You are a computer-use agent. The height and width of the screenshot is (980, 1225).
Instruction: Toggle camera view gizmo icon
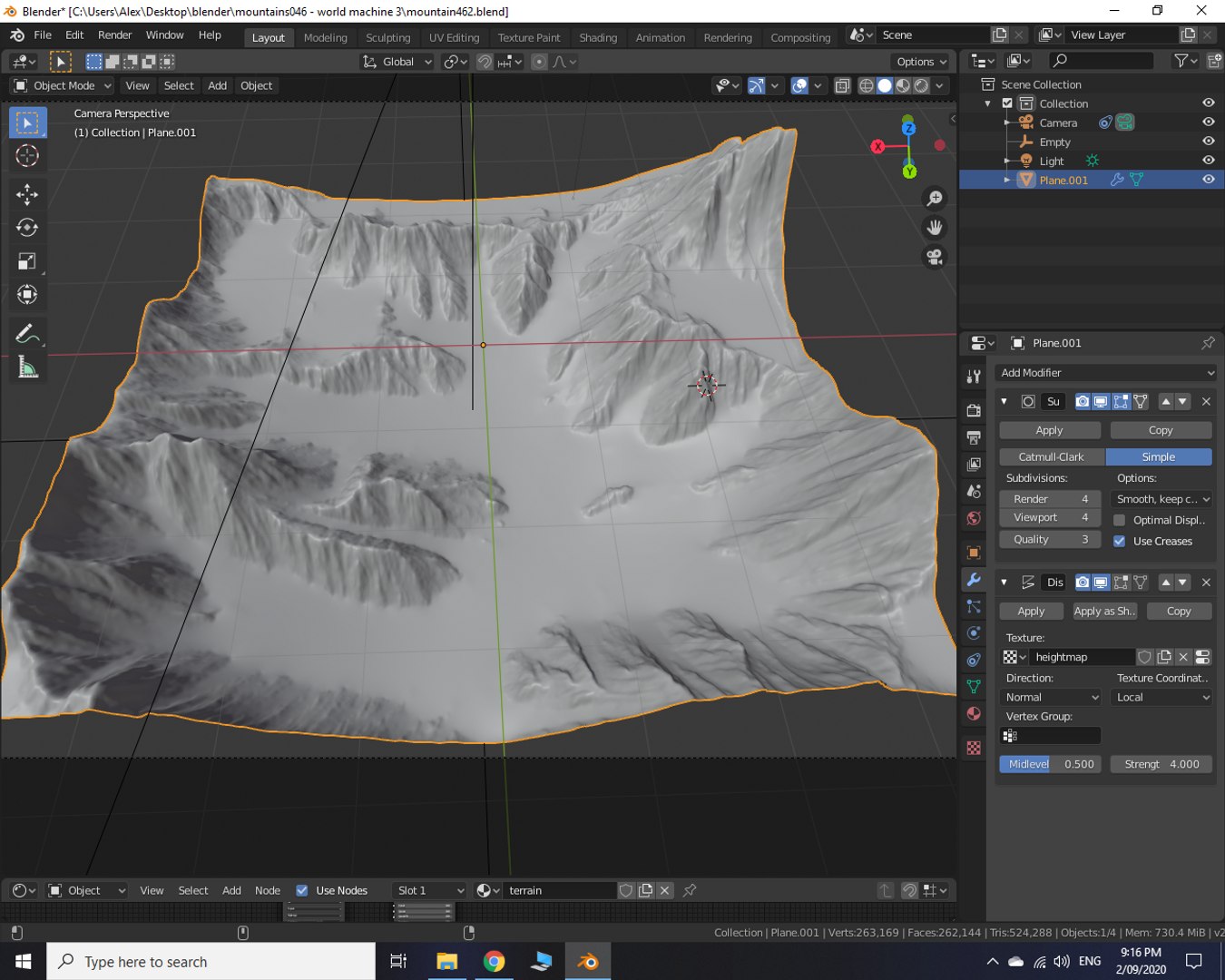tap(935, 257)
